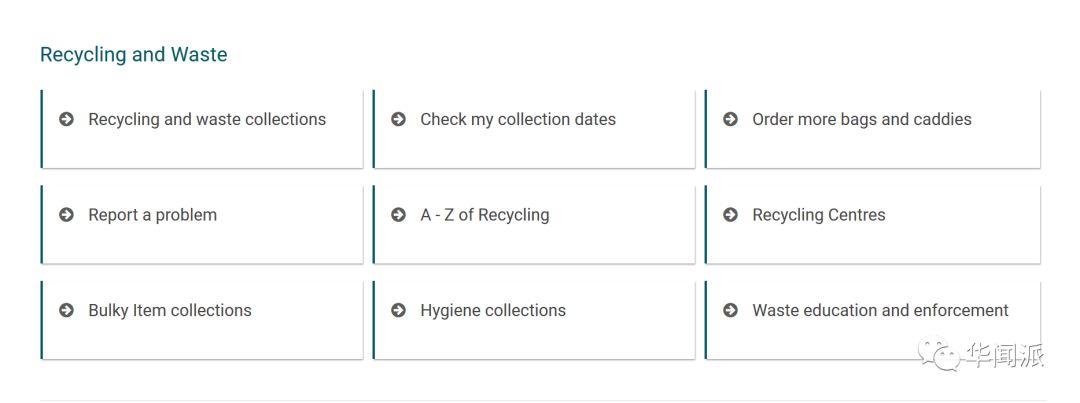Image resolution: width=1080 pixels, height=403 pixels.
Task: Open Check my collection dates link
Action: pyautogui.click(x=518, y=120)
